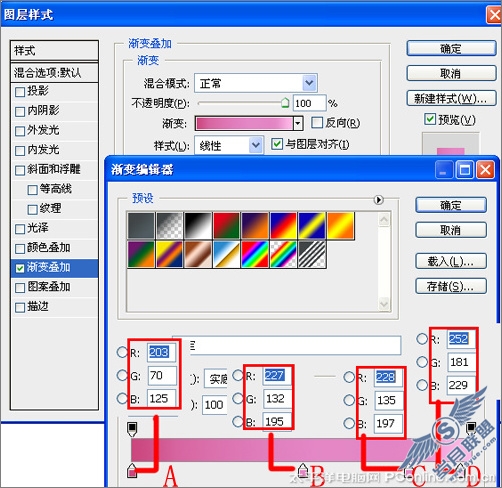Click the presets scrollbar up arrow

[x=384, y=219]
